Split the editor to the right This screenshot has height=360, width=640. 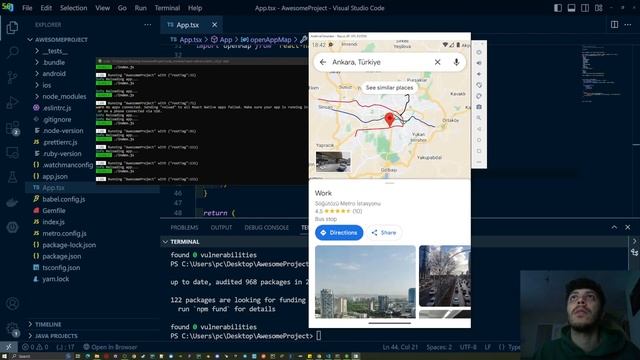coord(614,24)
